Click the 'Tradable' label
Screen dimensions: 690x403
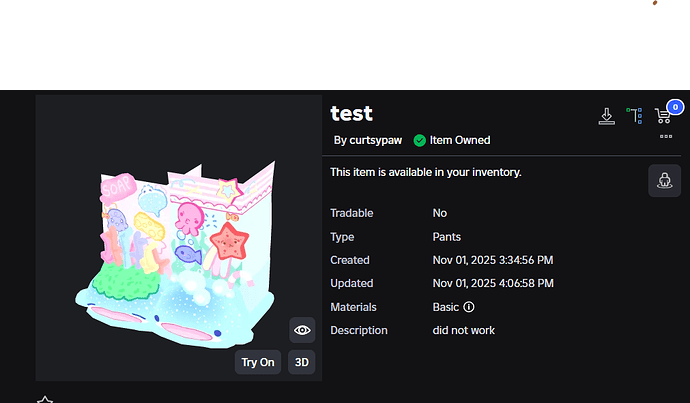click(x=352, y=213)
